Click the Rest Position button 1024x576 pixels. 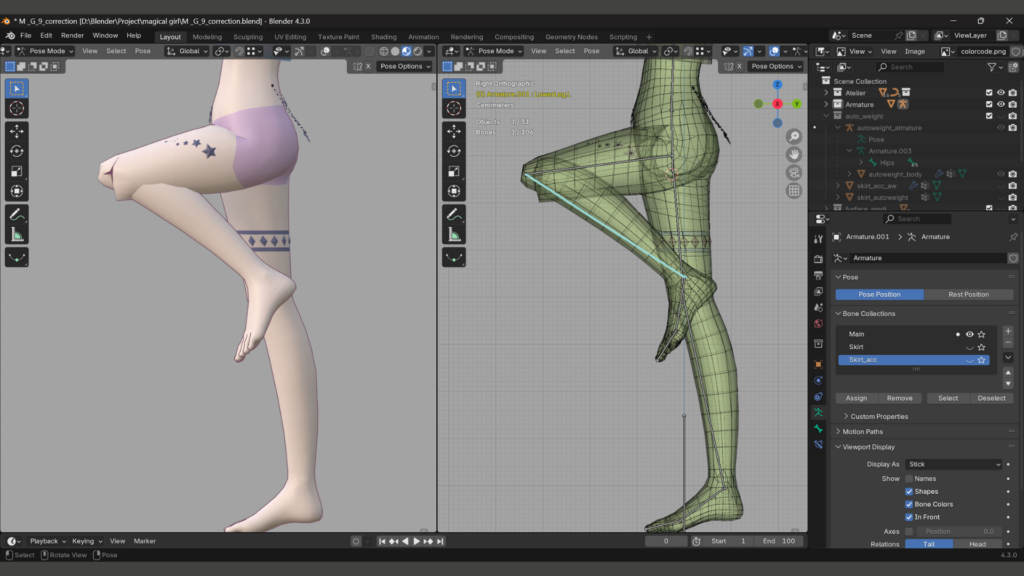tap(968, 294)
